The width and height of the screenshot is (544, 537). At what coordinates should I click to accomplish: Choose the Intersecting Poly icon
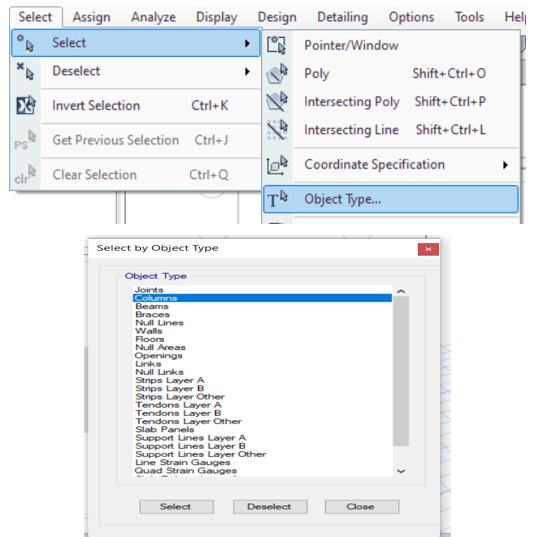tap(277, 101)
